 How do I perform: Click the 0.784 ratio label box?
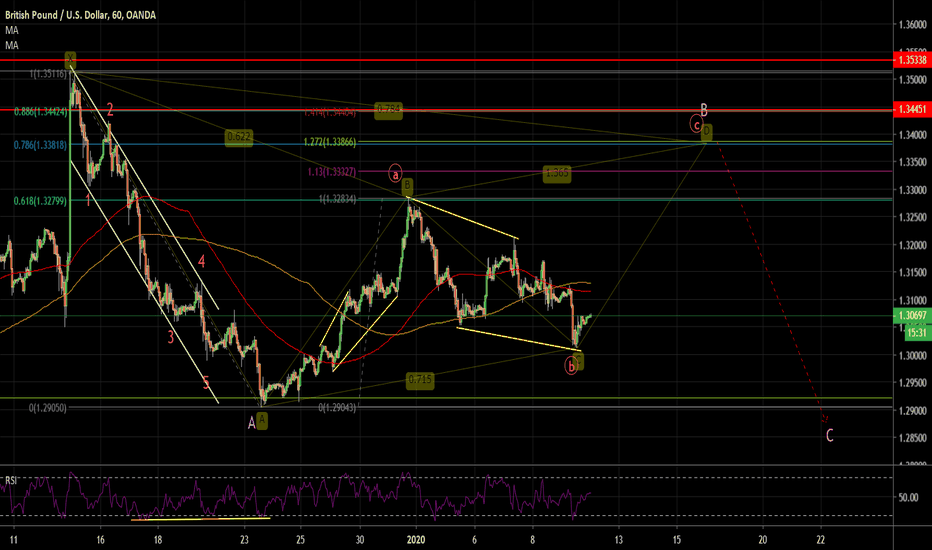point(389,109)
